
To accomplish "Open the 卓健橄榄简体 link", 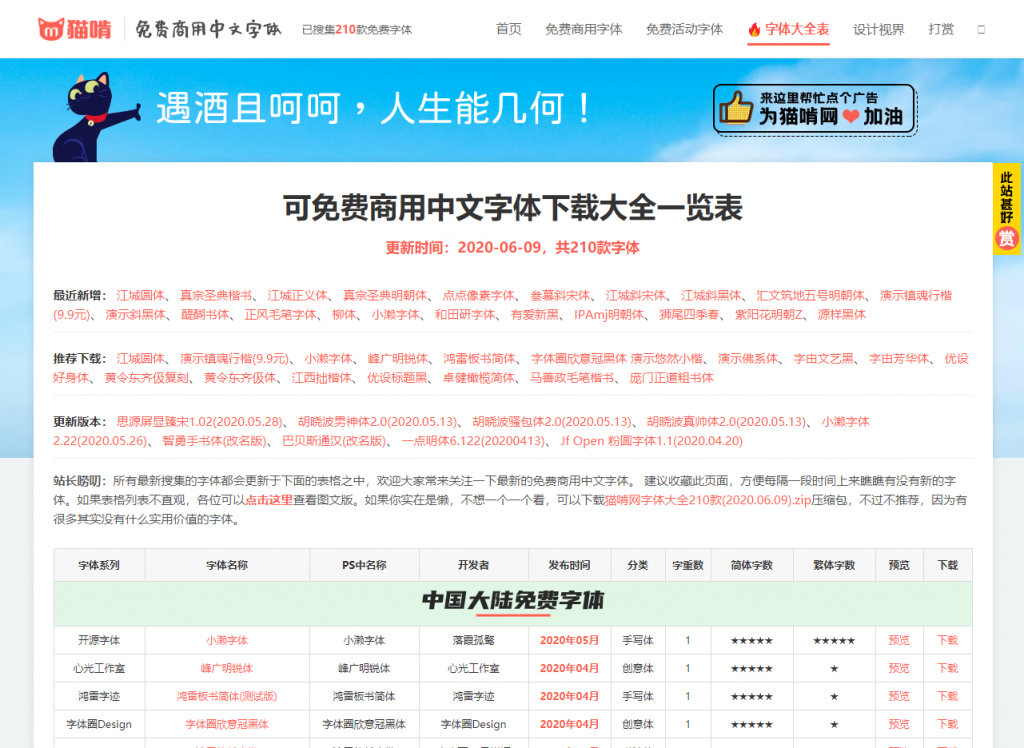I will pos(479,378).
